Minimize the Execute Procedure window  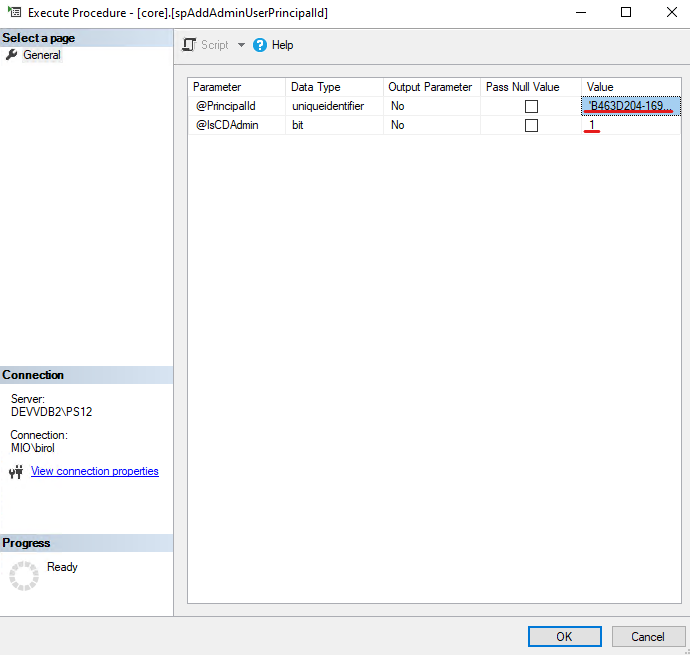point(581,12)
